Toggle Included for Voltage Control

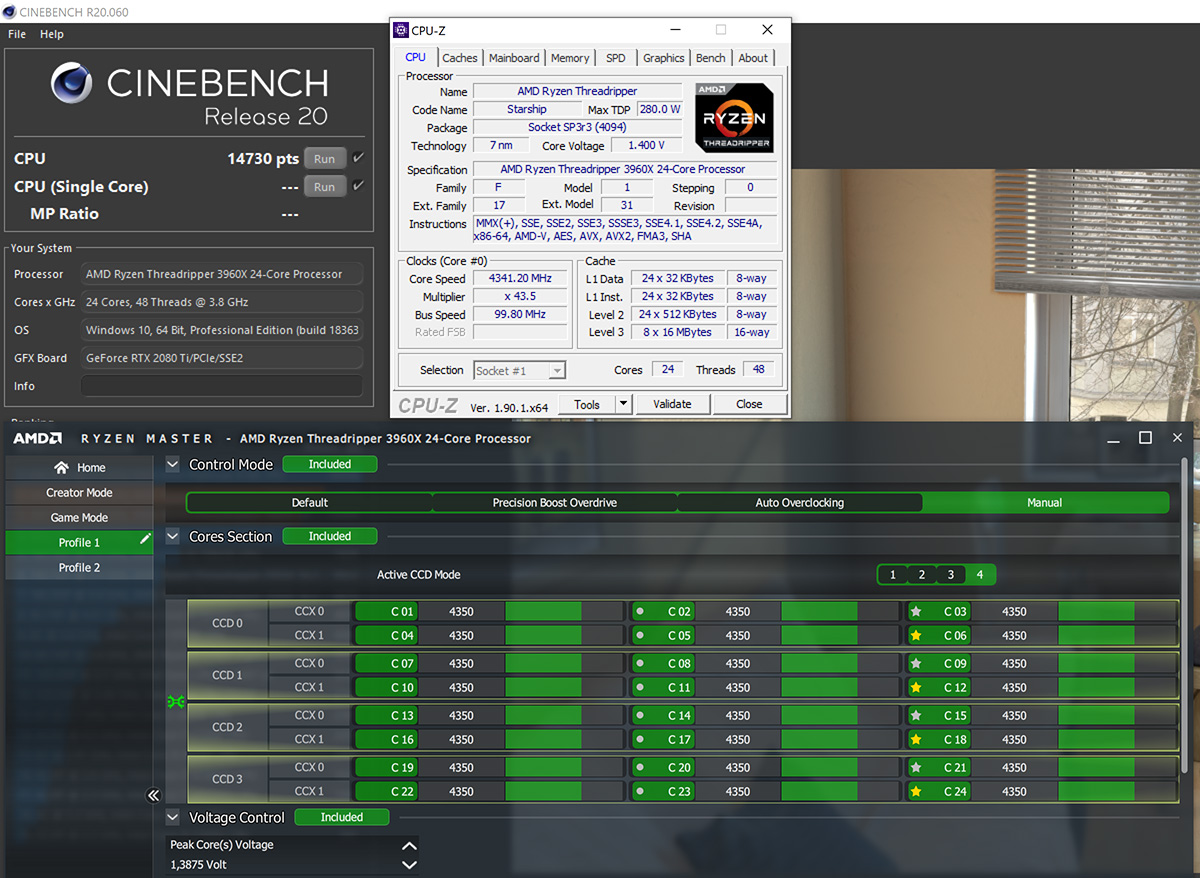(x=342, y=817)
